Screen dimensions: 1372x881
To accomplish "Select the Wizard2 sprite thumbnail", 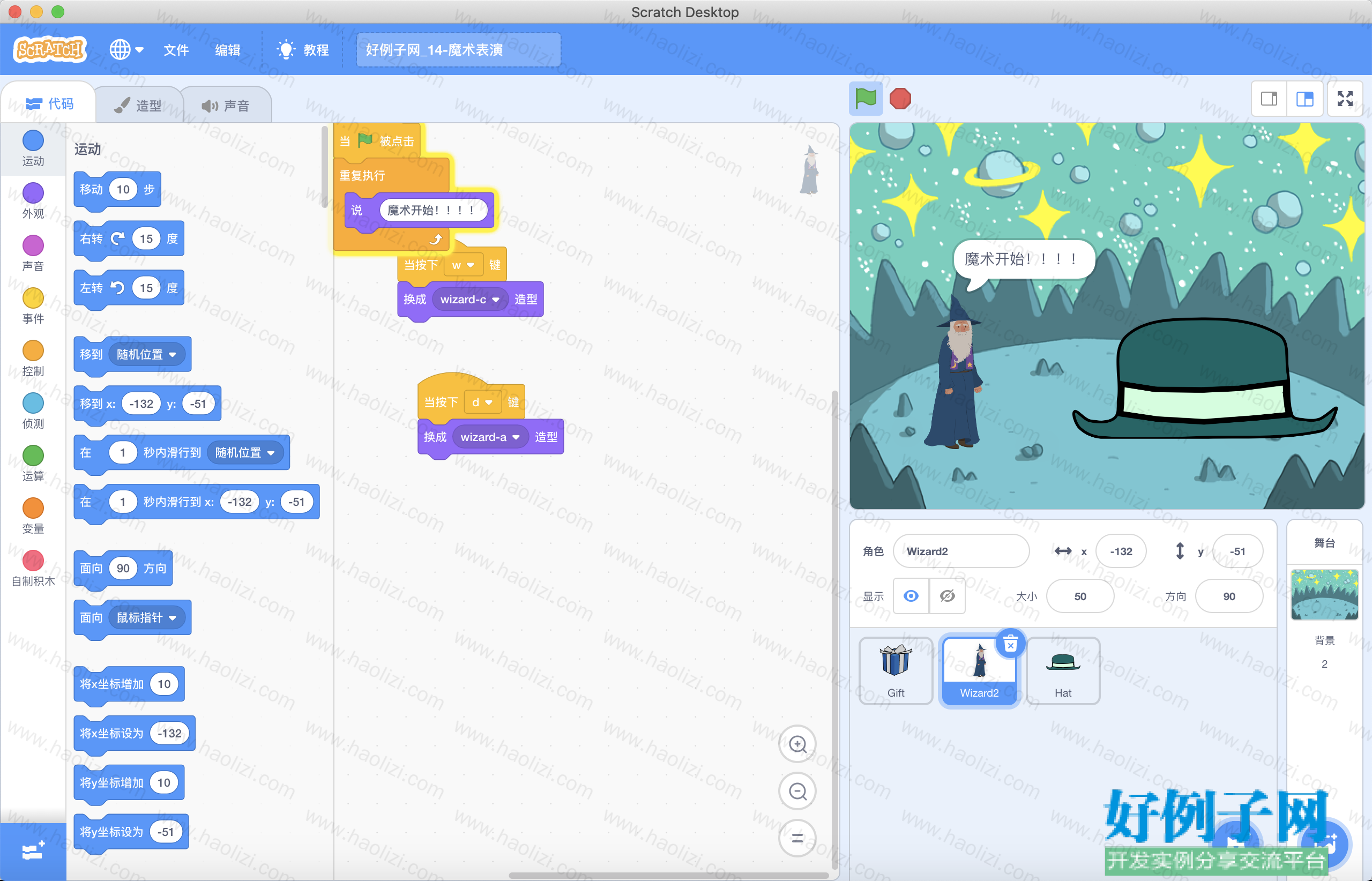I will (980, 671).
